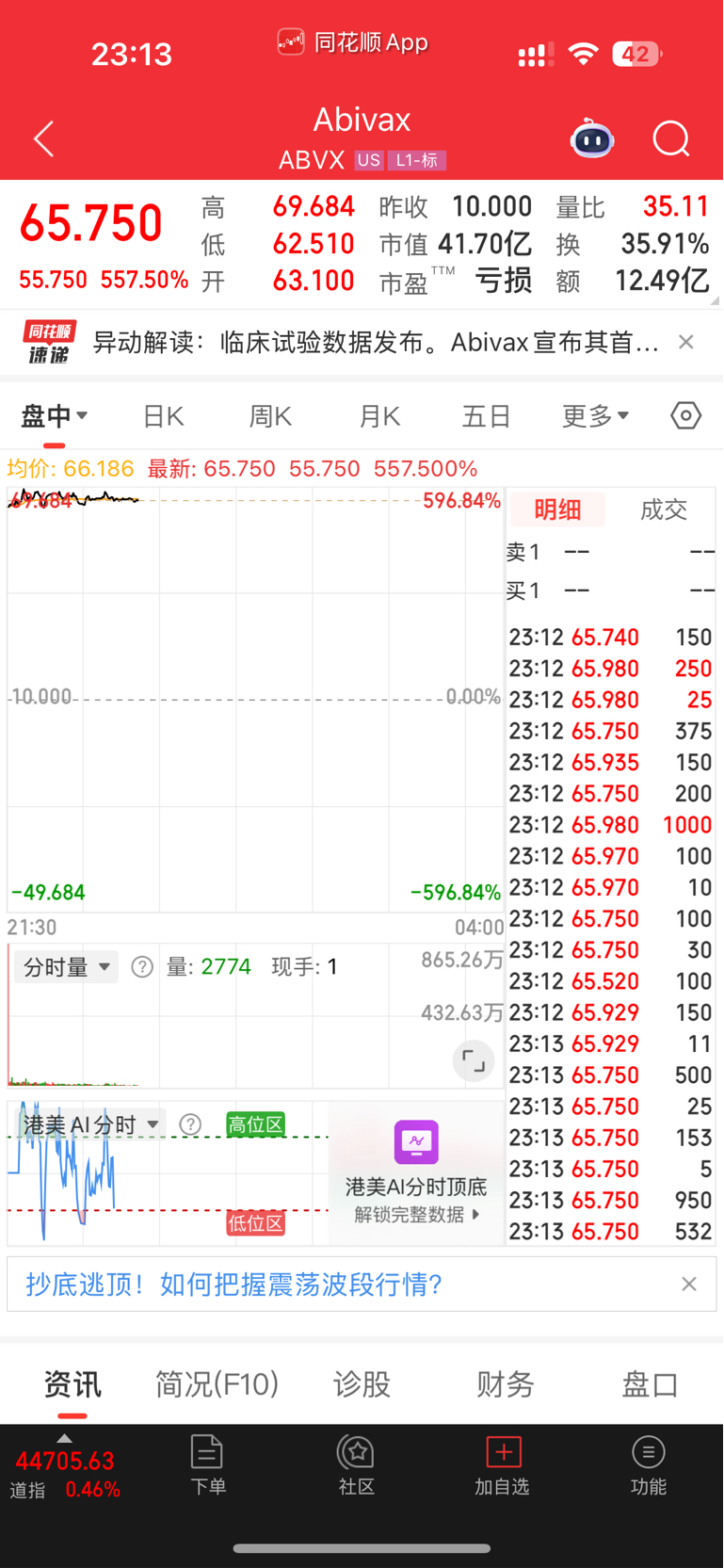Image resolution: width=724 pixels, height=1568 pixels.
Task: Switch to 月K chart
Action: click(379, 415)
